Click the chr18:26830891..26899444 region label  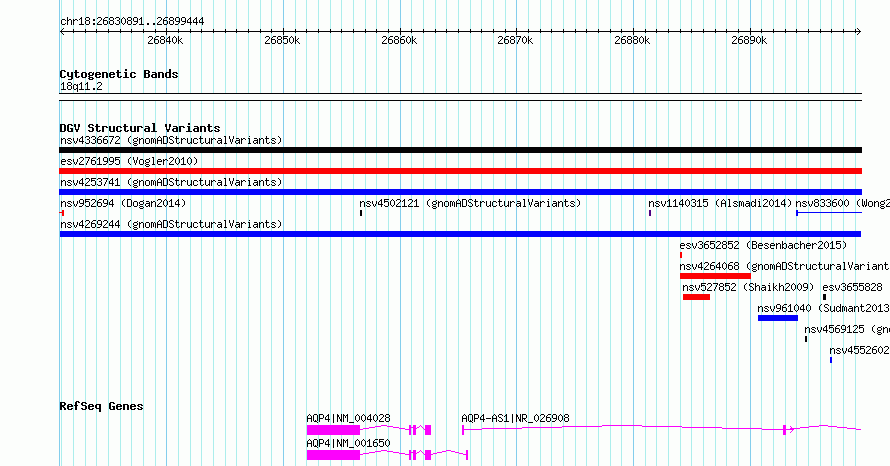point(132,22)
